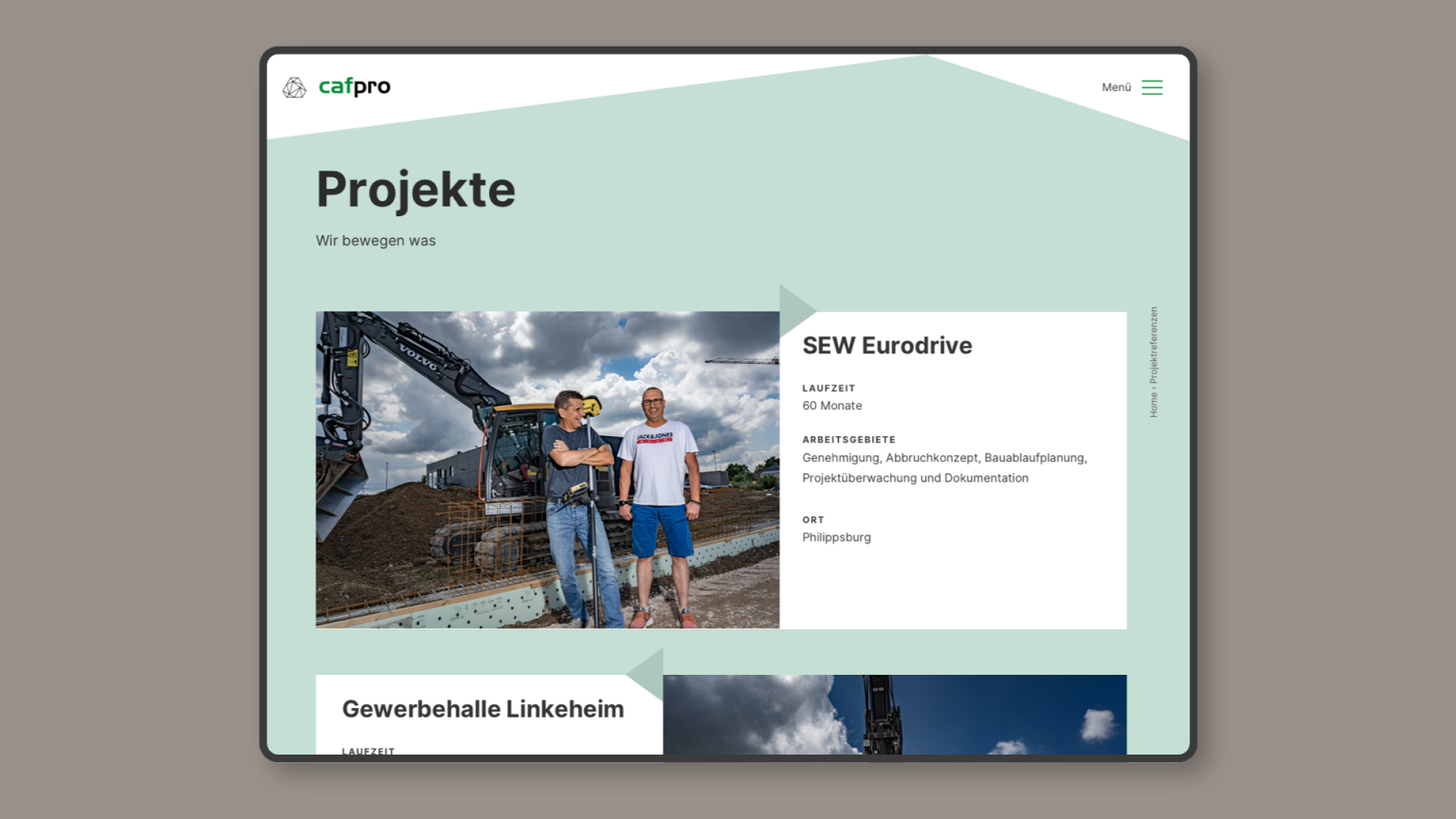Open the SEW Eurodrive project title

point(887,345)
